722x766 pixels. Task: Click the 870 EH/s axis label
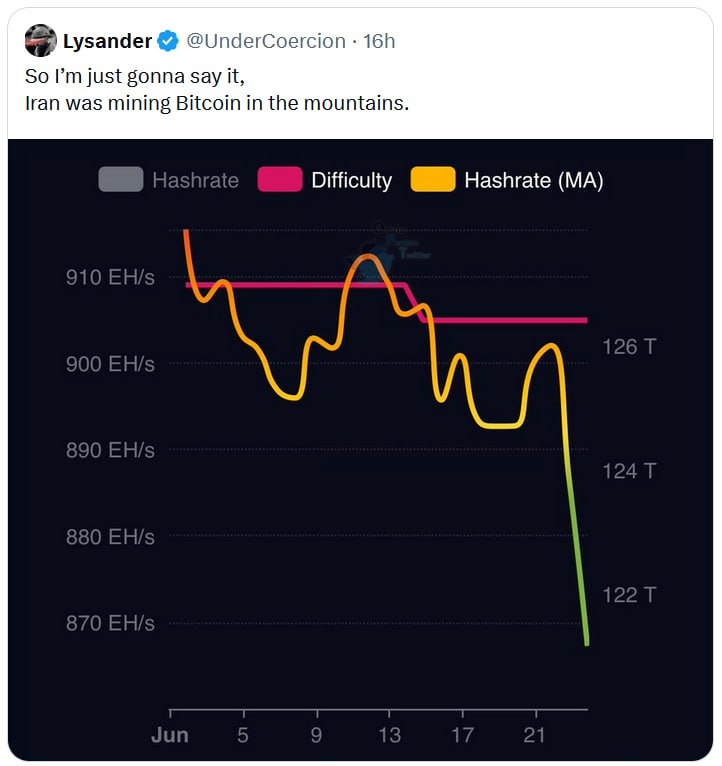pos(110,623)
